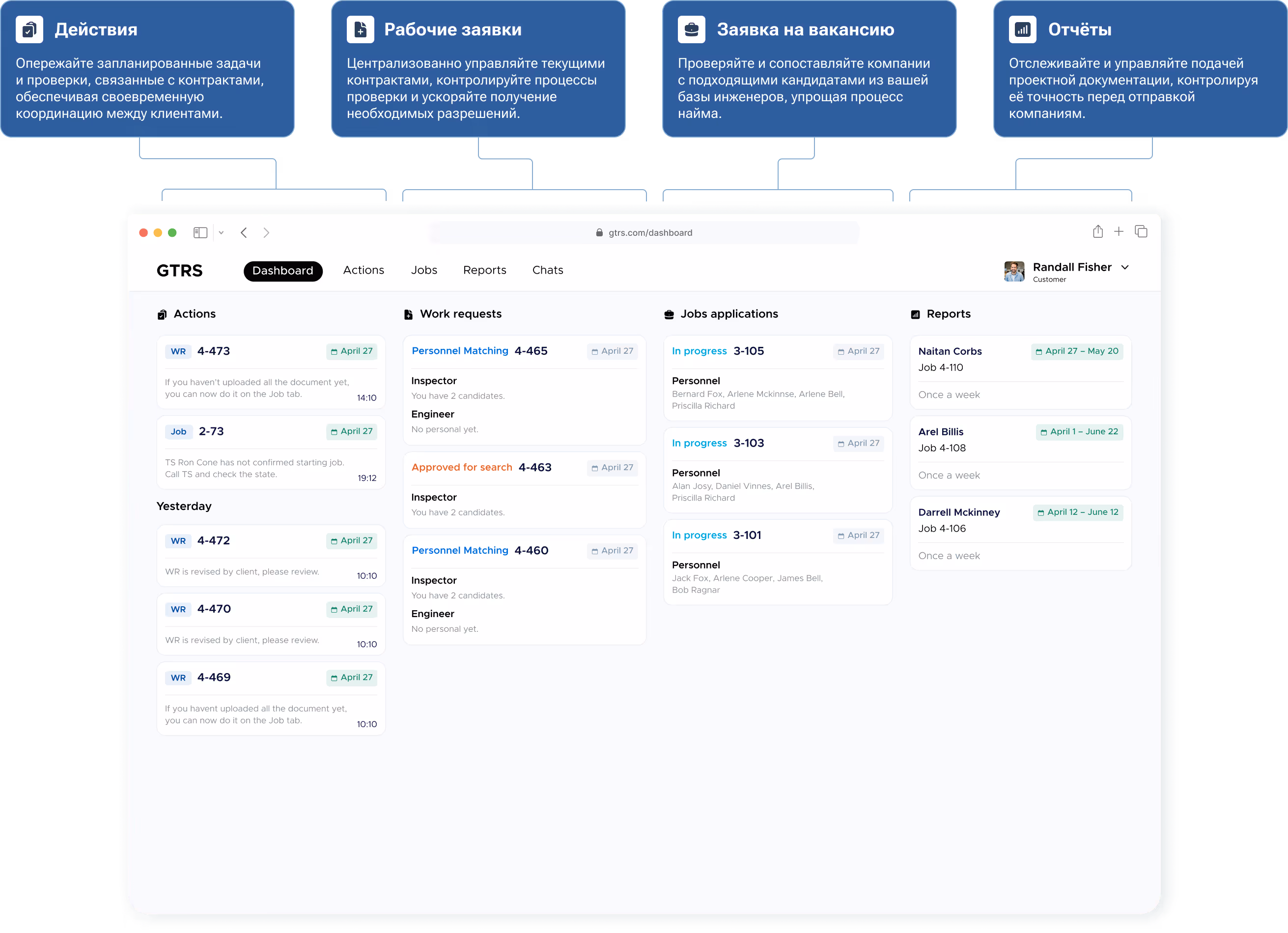The width and height of the screenshot is (1288, 933).
Task: Go back with the browser back arrow
Action: [x=244, y=233]
